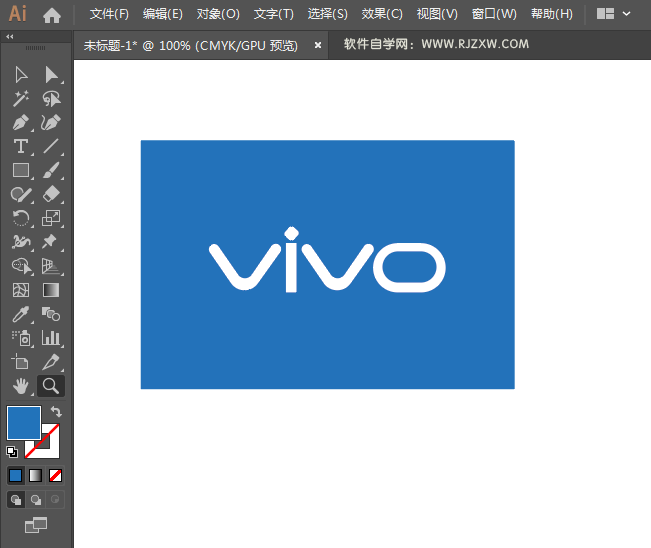
Task: Pick the Eyedropper tool
Action: pyautogui.click(x=21, y=314)
